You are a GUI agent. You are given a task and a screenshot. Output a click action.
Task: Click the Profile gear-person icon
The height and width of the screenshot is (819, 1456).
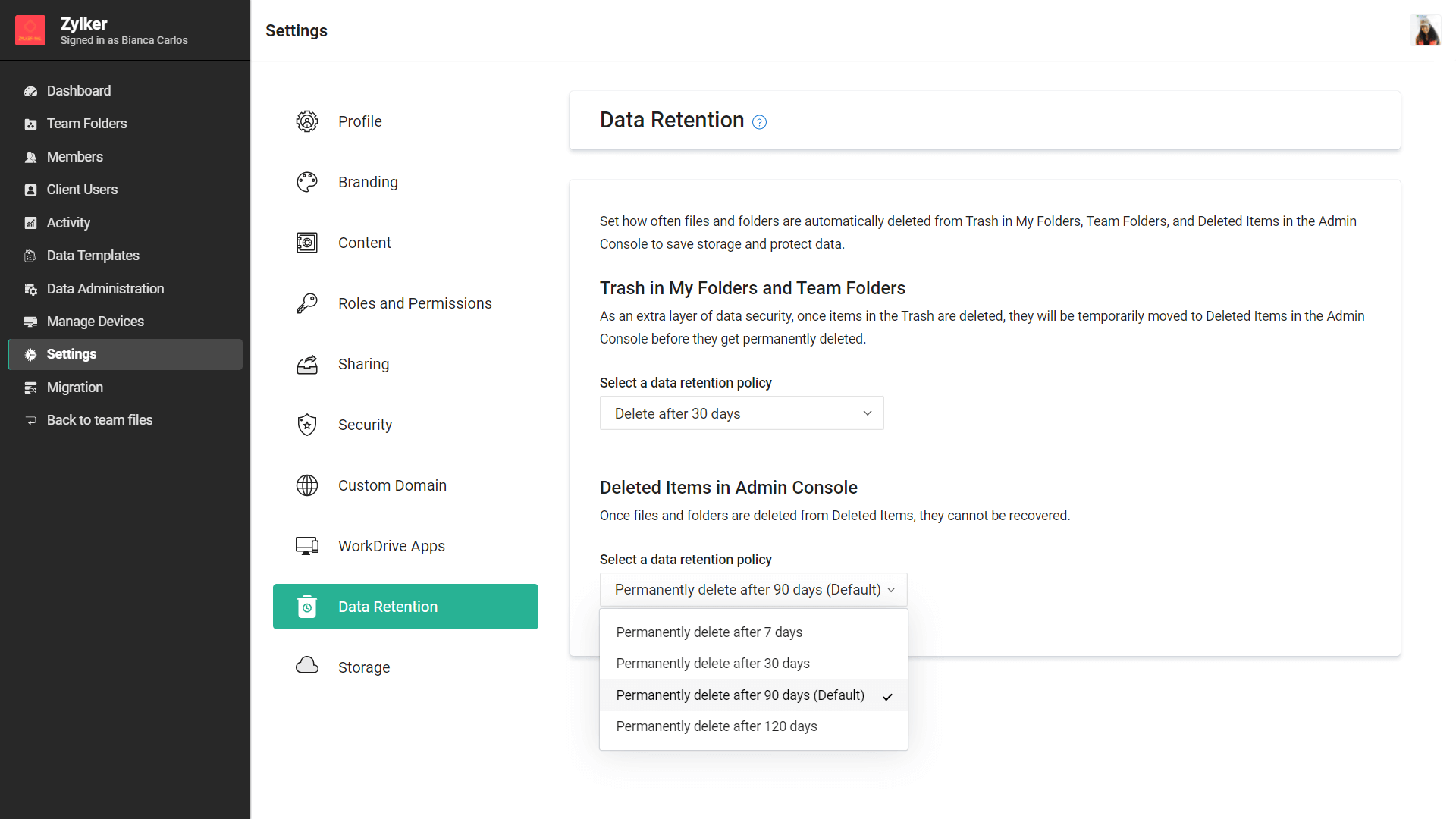pyautogui.click(x=307, y=121)
